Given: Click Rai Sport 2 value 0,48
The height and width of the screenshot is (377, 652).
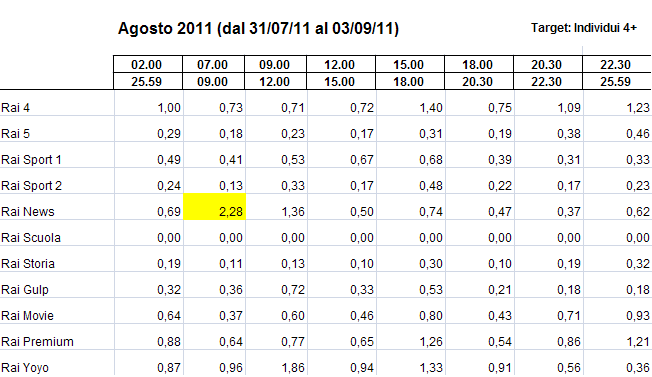Looking at the screenshot, I should tap(431, 186).
